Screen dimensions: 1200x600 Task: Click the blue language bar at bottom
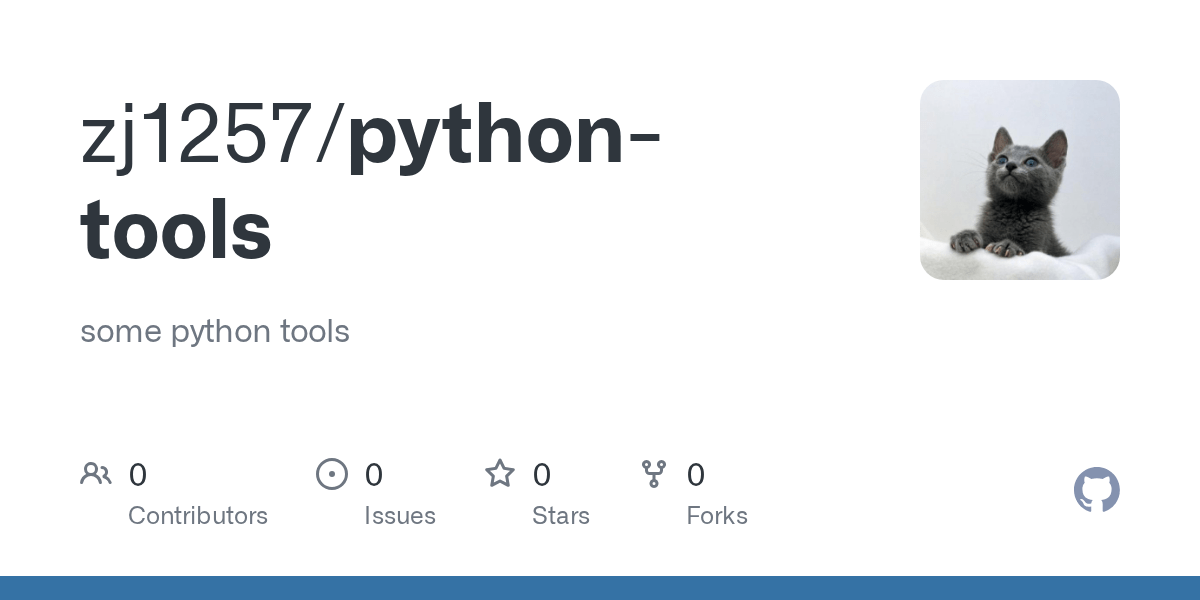[600, 588]
